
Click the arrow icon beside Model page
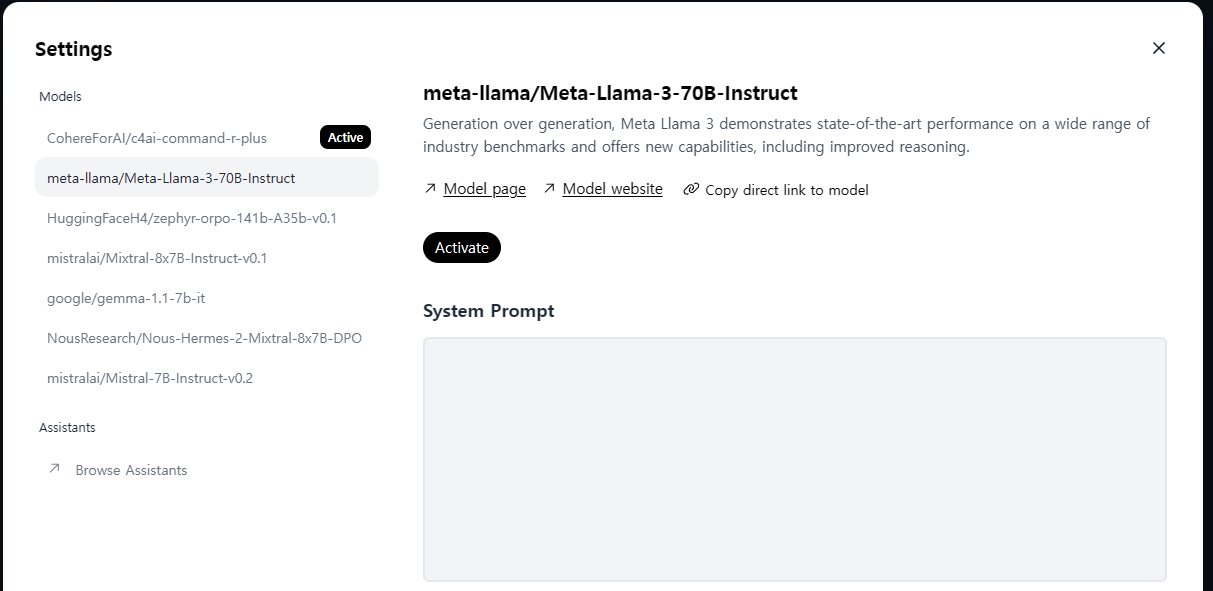coord(430,188)
